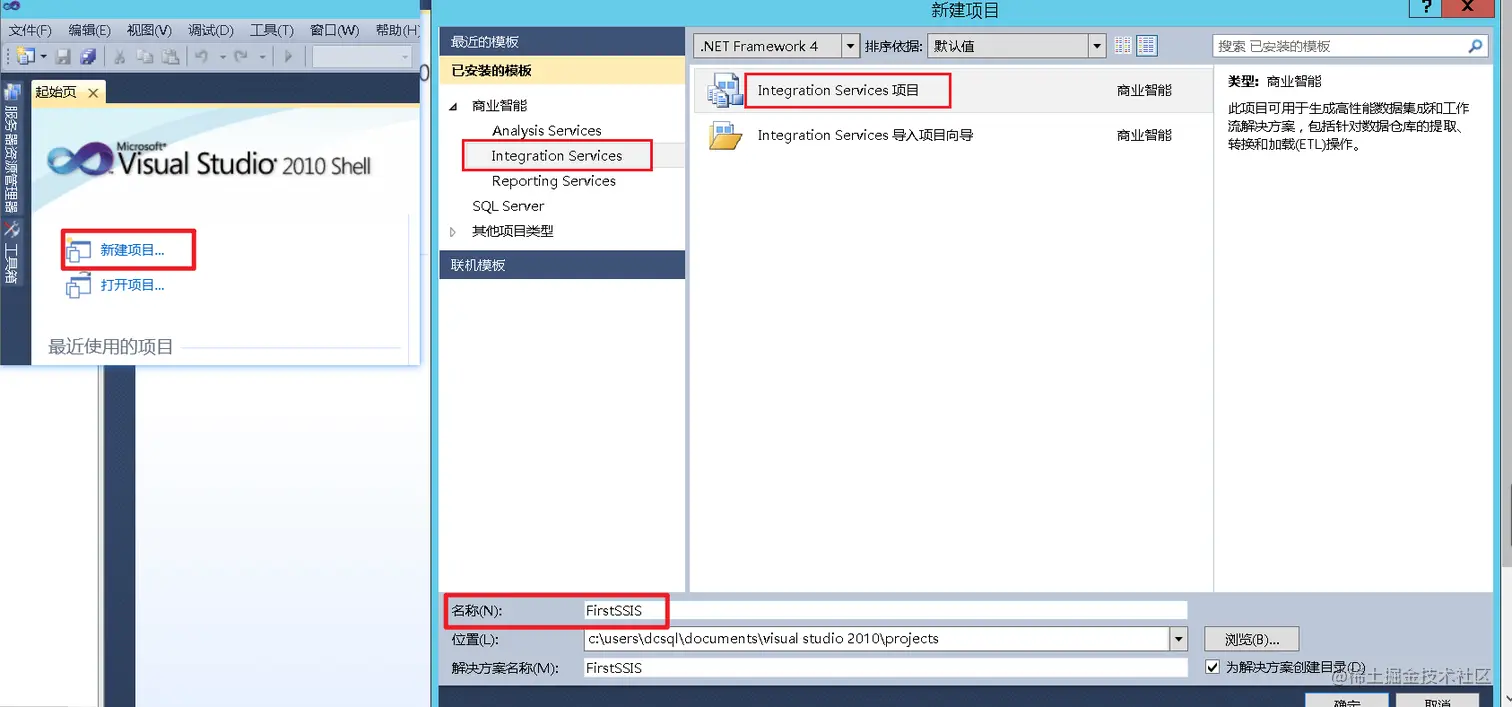
Task: Open the New Project toolbar dropdown arrow
Action: tap(43, 57)
